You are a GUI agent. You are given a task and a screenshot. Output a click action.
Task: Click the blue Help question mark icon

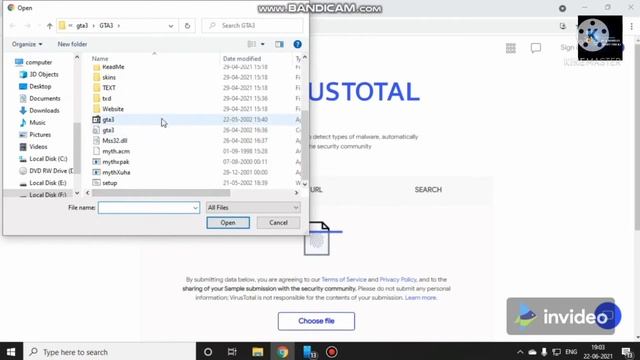pos(298,44)
